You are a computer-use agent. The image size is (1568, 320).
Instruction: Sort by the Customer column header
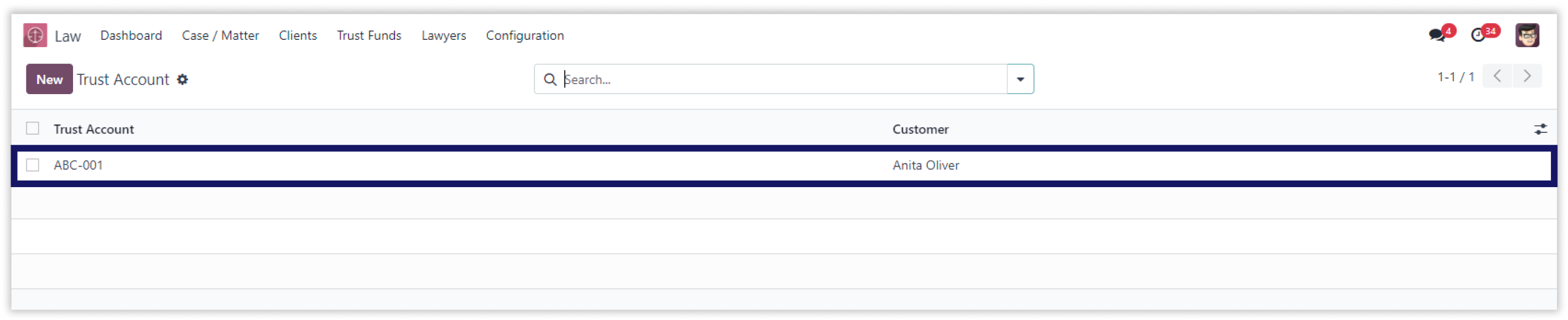click(x=920, y=129)
